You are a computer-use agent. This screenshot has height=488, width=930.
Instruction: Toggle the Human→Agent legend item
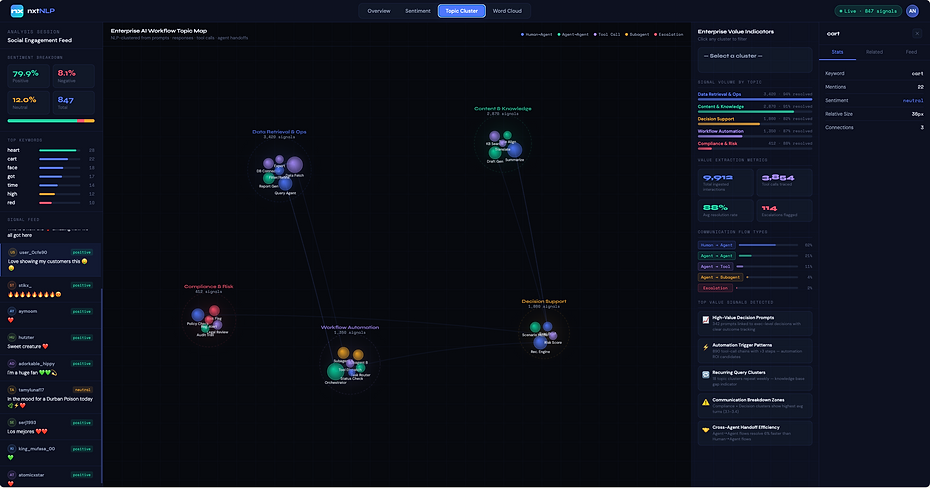coord(536,34)
